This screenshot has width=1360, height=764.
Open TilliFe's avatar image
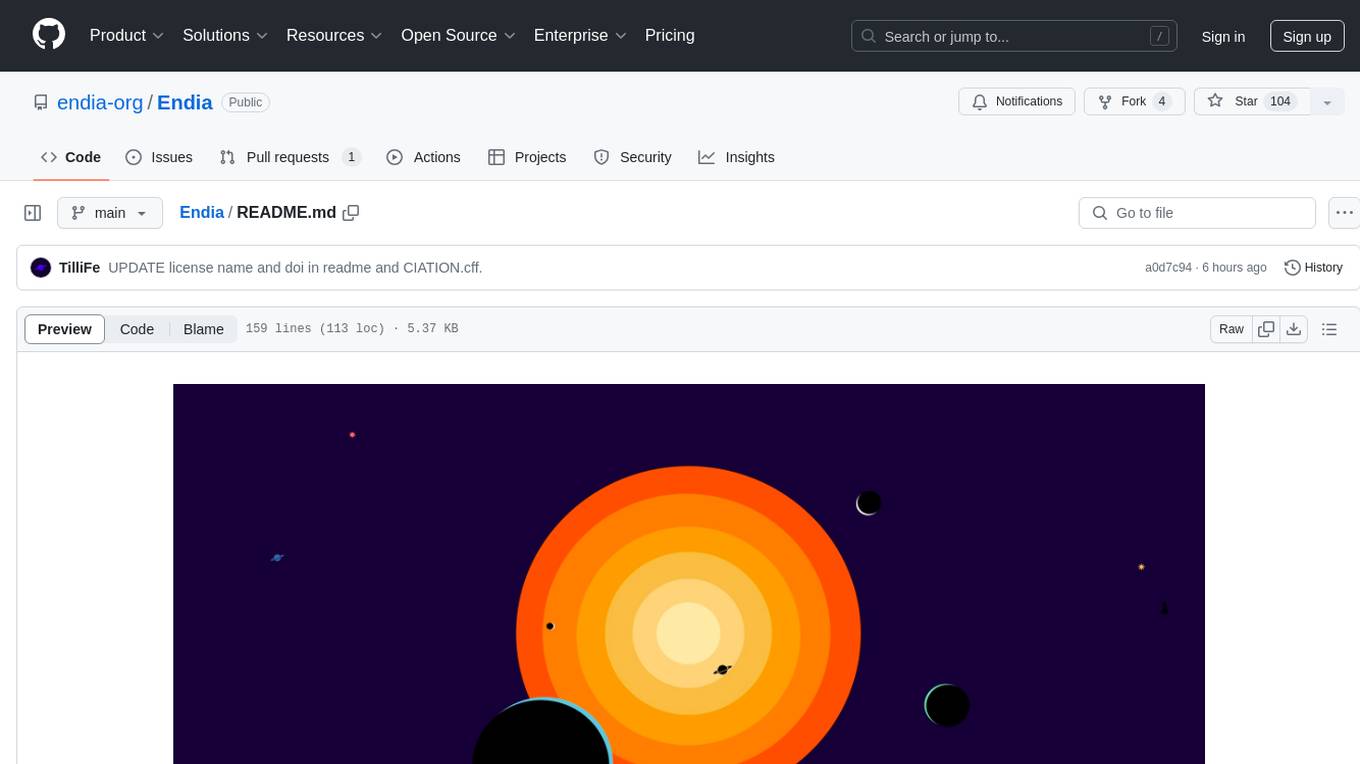41,267
